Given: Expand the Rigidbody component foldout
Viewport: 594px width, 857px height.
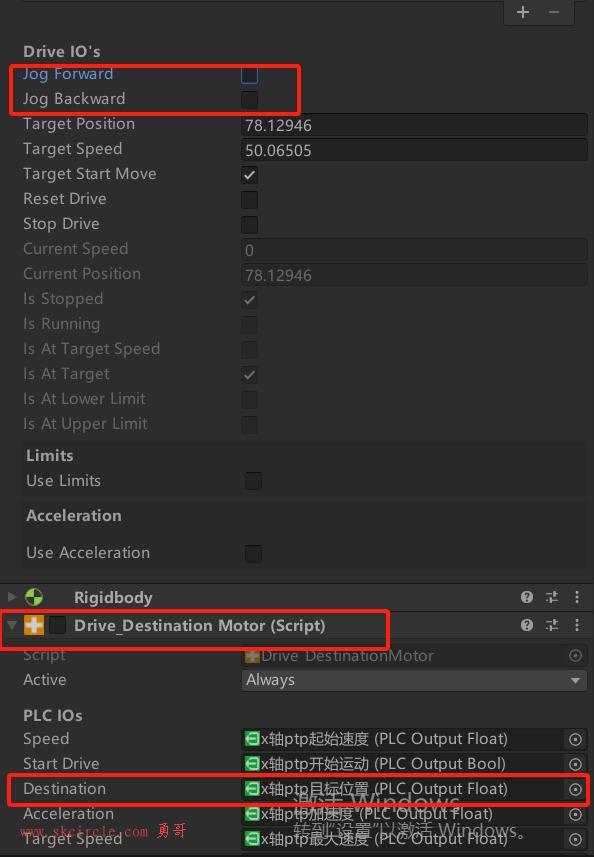Looking at the screenshot, I should (12, 596).
